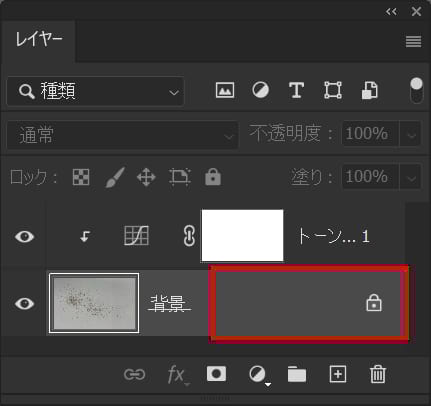Hide the トーン...1 curves layer
This screenshot has height=406, width=431.
24,237
